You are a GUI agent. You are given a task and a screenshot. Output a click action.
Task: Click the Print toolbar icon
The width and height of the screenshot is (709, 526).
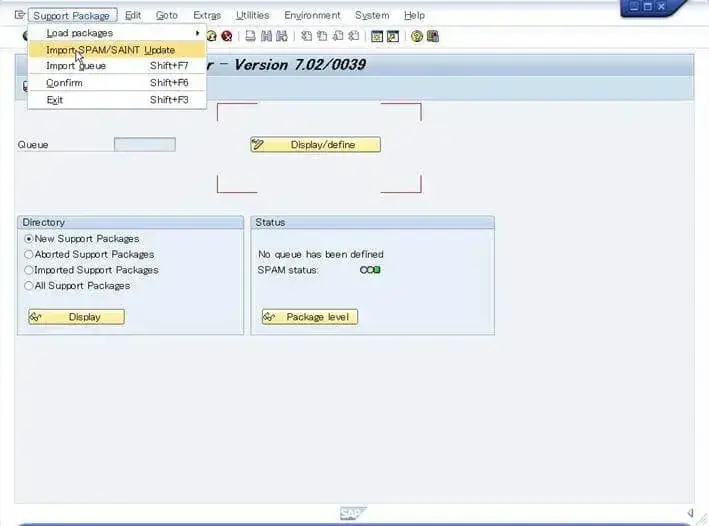coord(251,36)
